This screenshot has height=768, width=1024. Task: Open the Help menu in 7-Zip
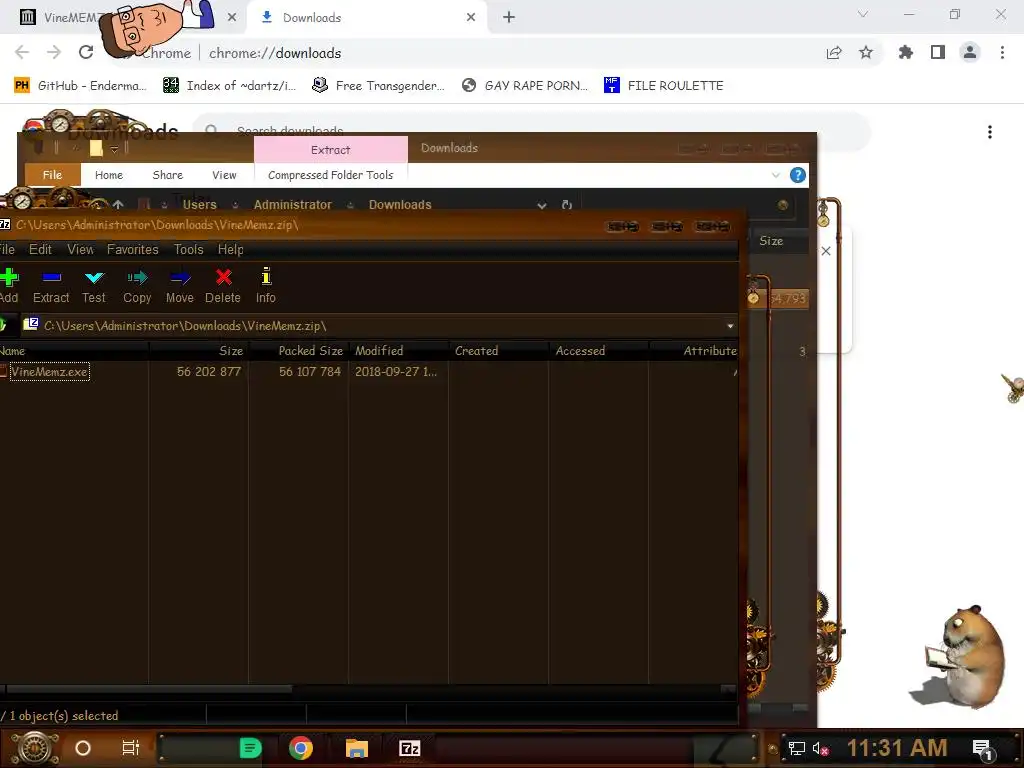(x=231, y=249)
